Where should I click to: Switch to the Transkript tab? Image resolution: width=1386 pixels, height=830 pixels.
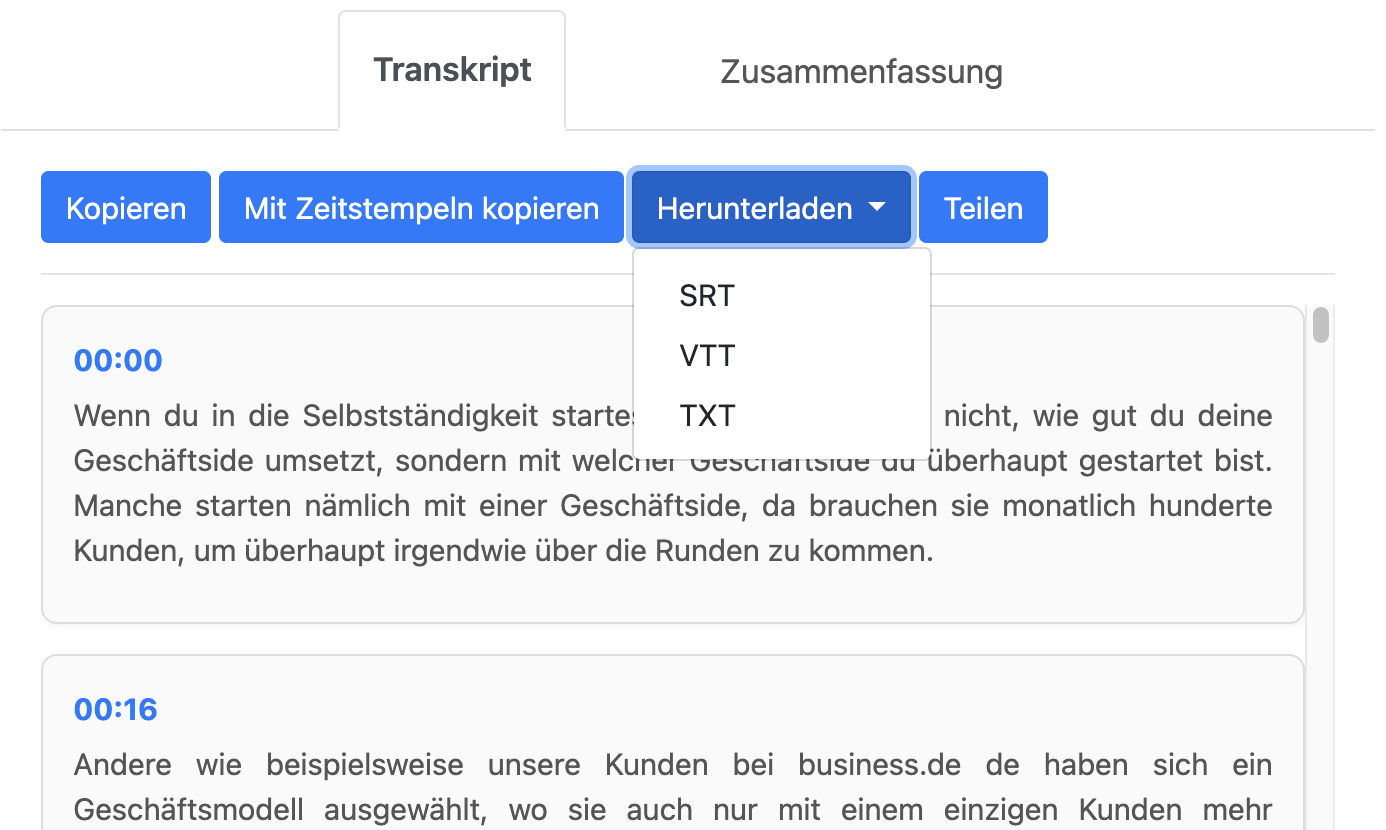452,71
